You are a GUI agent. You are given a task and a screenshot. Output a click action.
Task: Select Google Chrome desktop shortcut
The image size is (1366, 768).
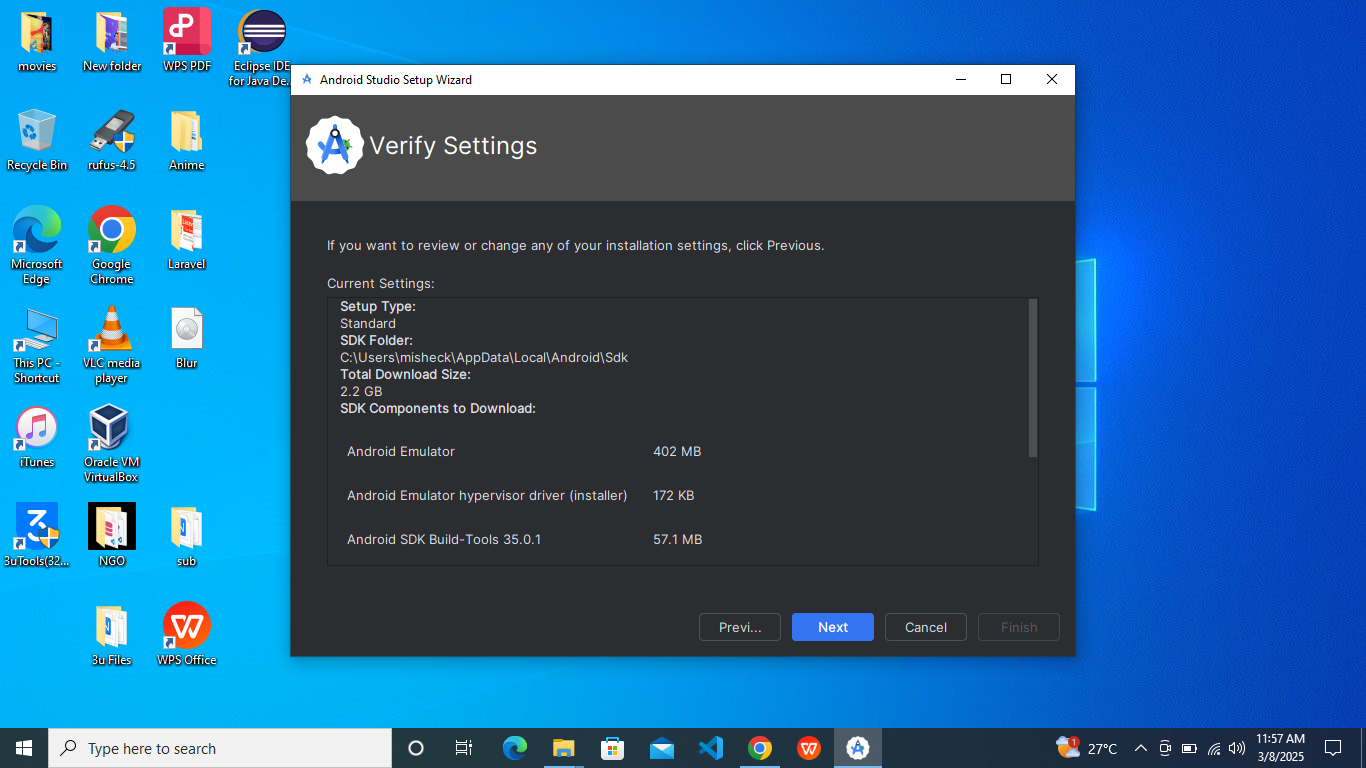pyautogui.click(x=112, y=246)
